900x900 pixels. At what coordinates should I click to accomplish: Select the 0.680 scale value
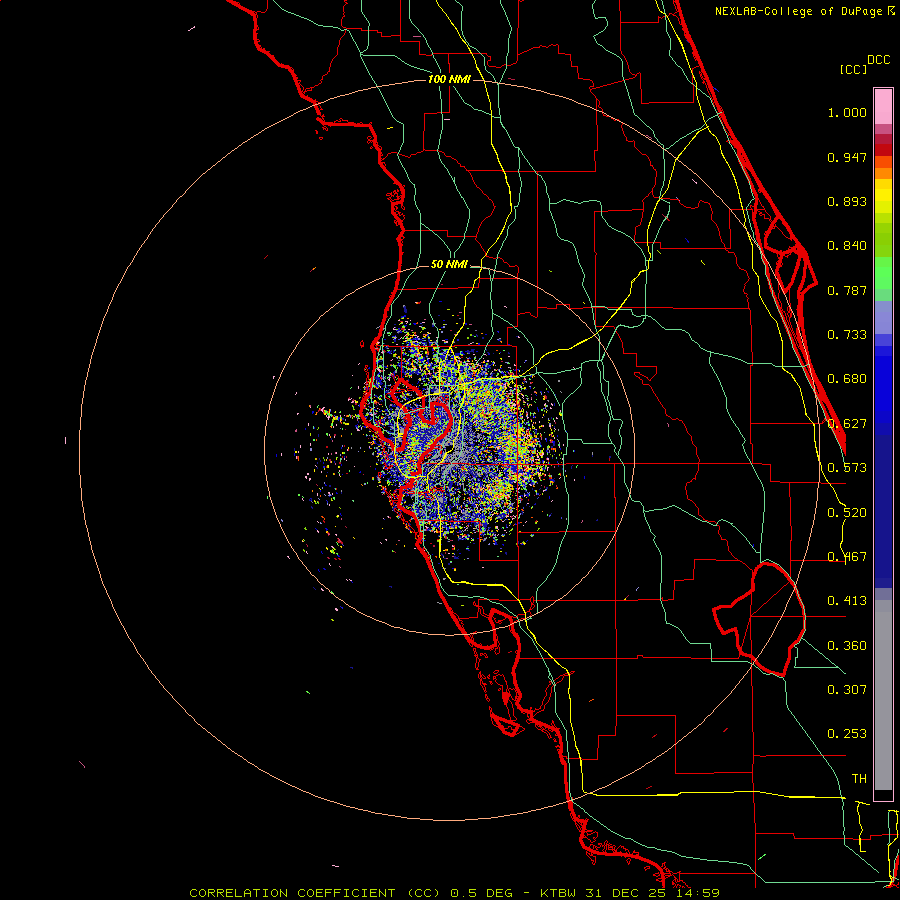coord(847,379)
